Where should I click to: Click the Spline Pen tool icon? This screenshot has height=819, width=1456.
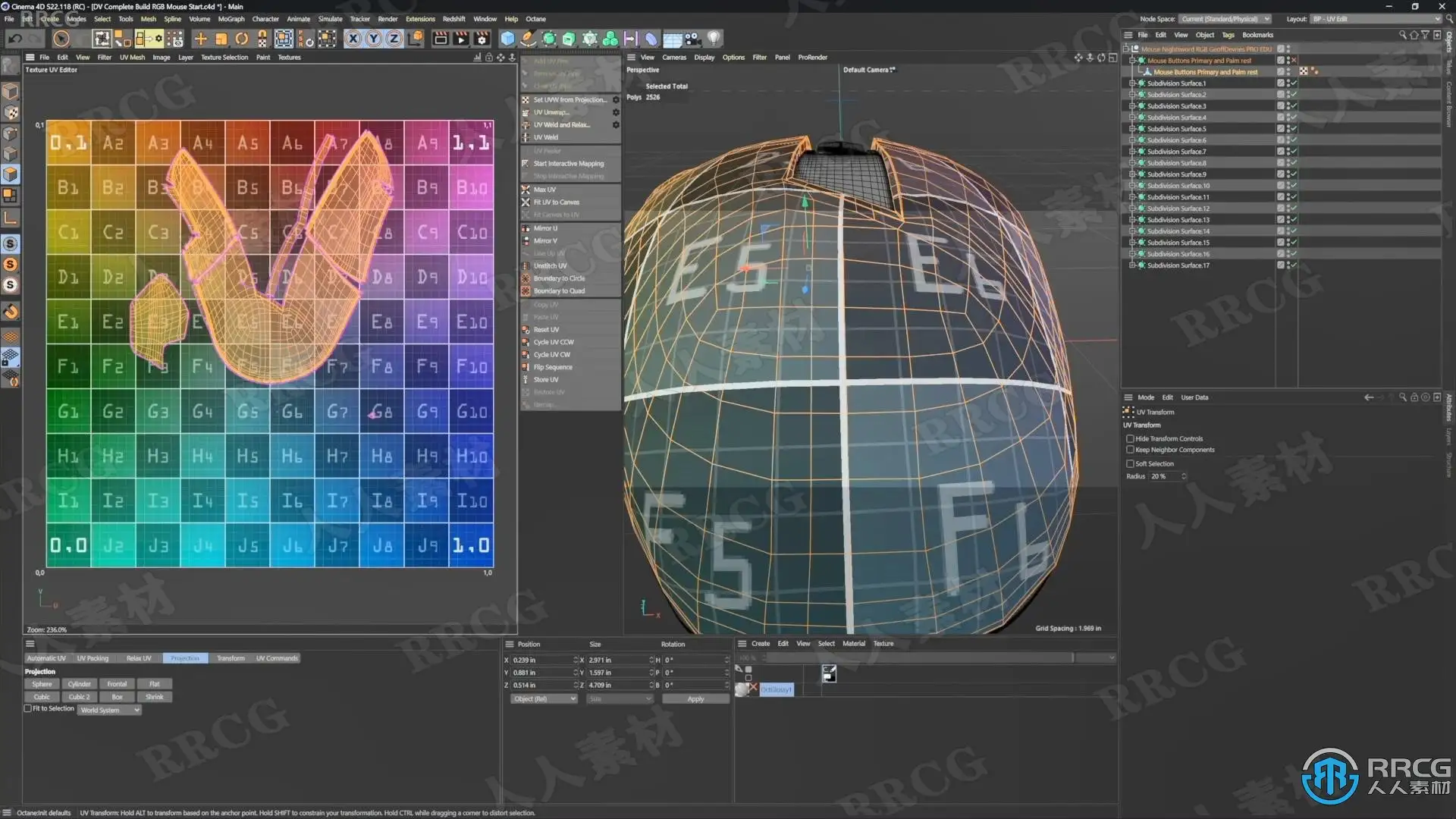coord(529,39)
